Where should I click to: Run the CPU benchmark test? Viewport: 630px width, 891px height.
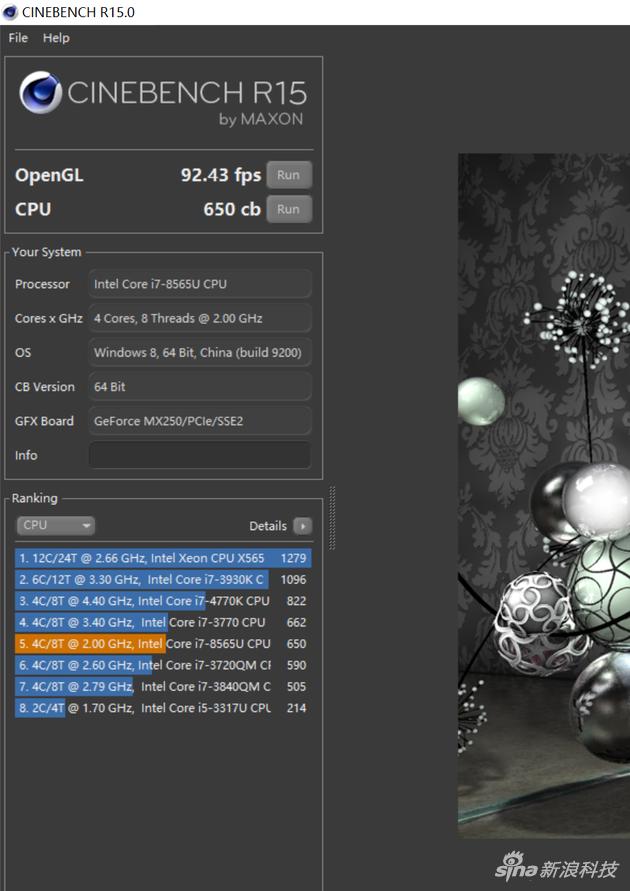[289, 209]
